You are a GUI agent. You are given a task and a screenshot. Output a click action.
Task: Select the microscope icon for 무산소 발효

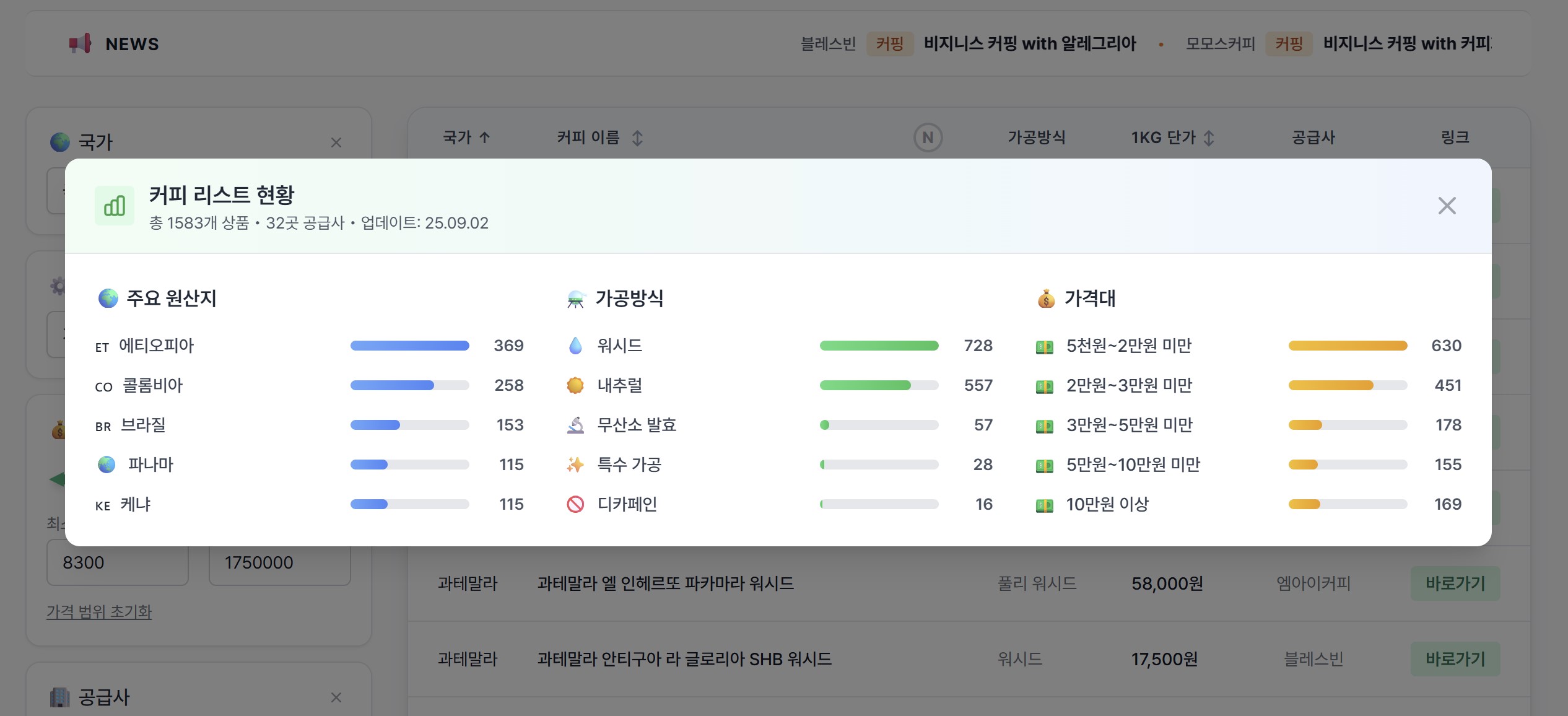577,425
